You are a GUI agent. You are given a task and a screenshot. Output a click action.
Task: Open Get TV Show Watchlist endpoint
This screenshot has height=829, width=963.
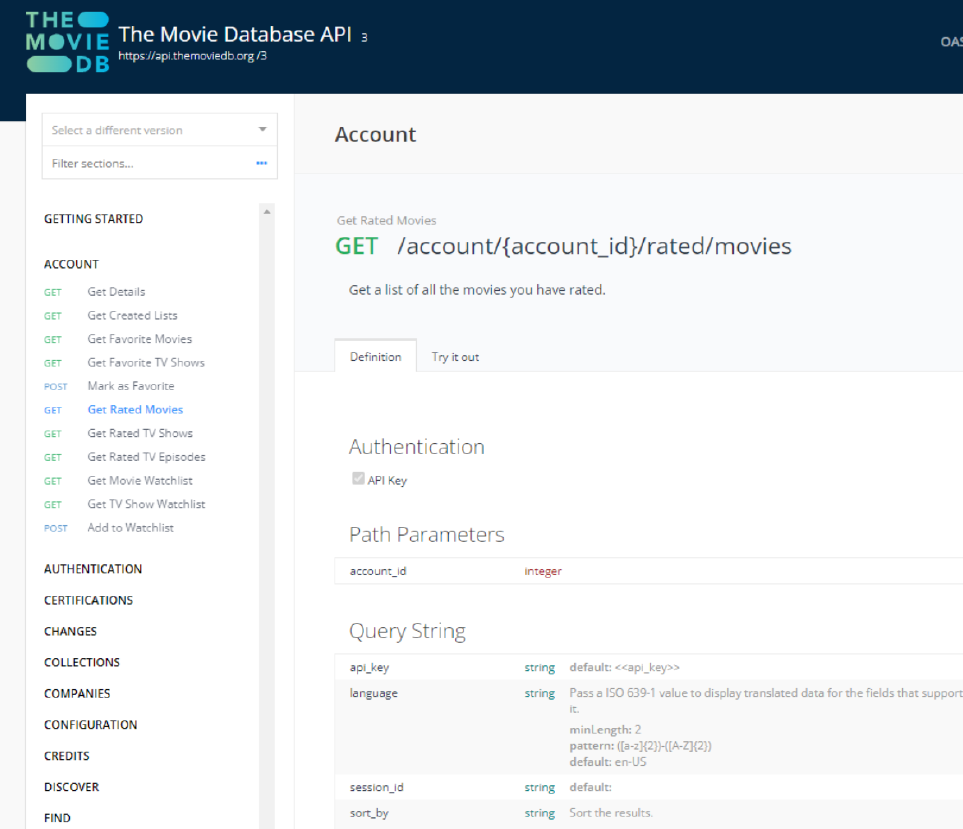pos(146,504)
